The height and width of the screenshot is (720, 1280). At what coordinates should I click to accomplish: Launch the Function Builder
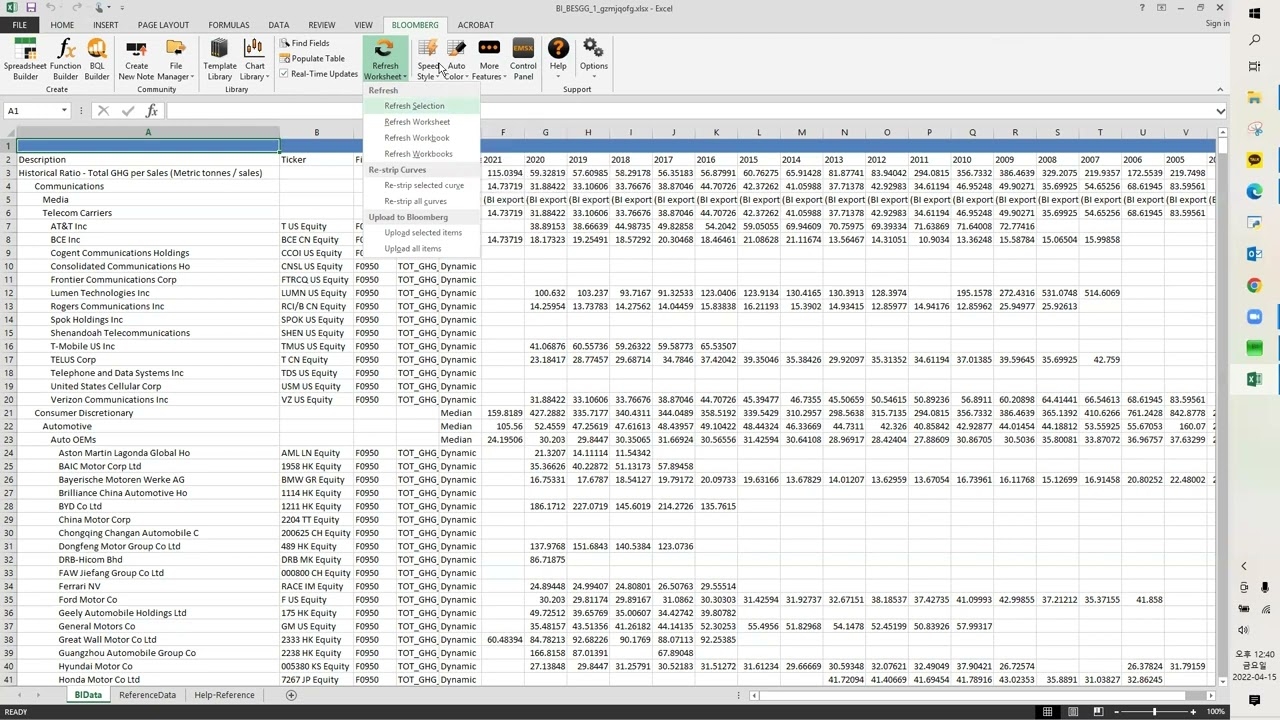pyautogui.click(x=65, y=57)
